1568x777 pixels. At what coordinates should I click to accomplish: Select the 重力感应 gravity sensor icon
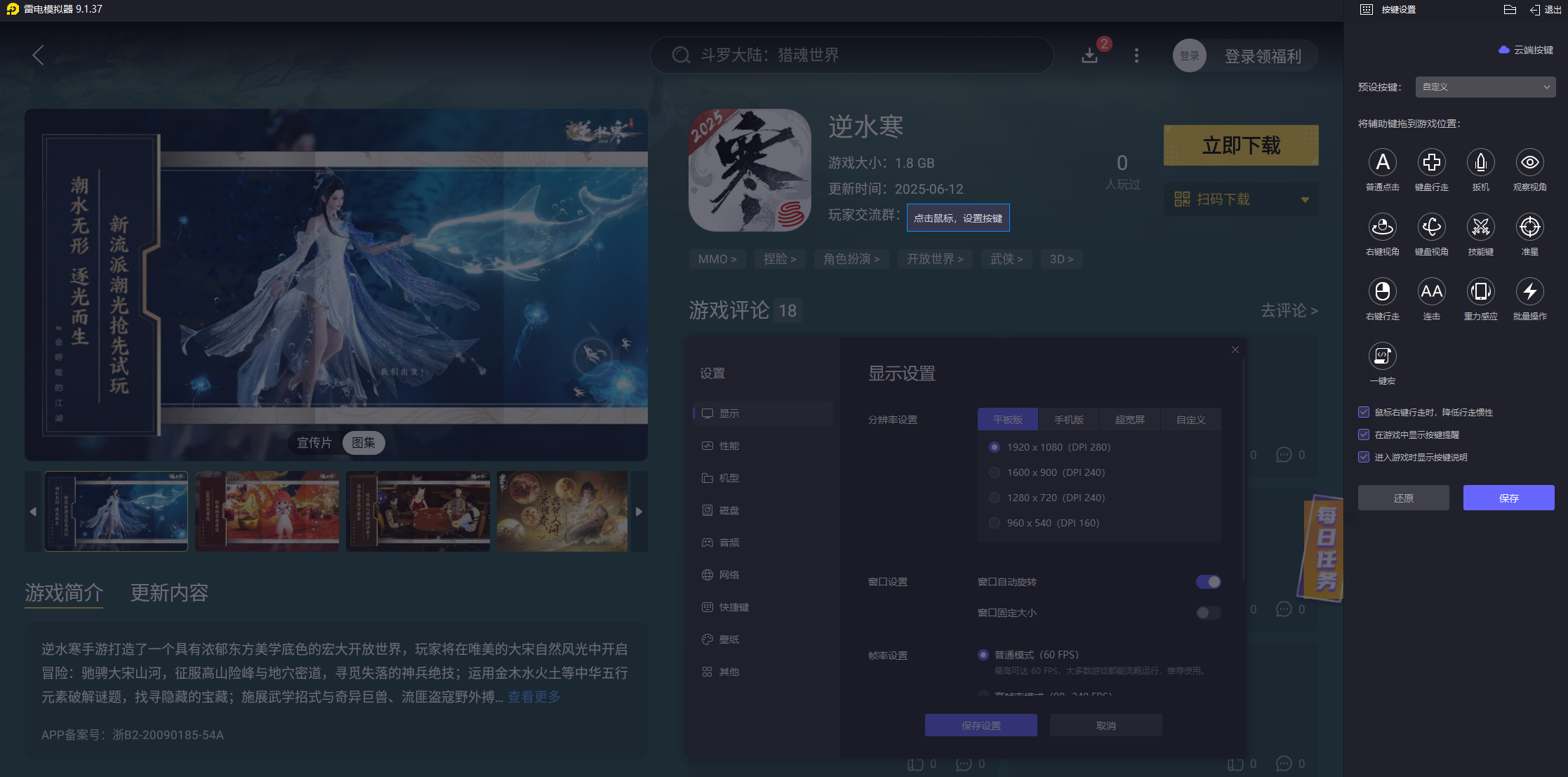1480,292
